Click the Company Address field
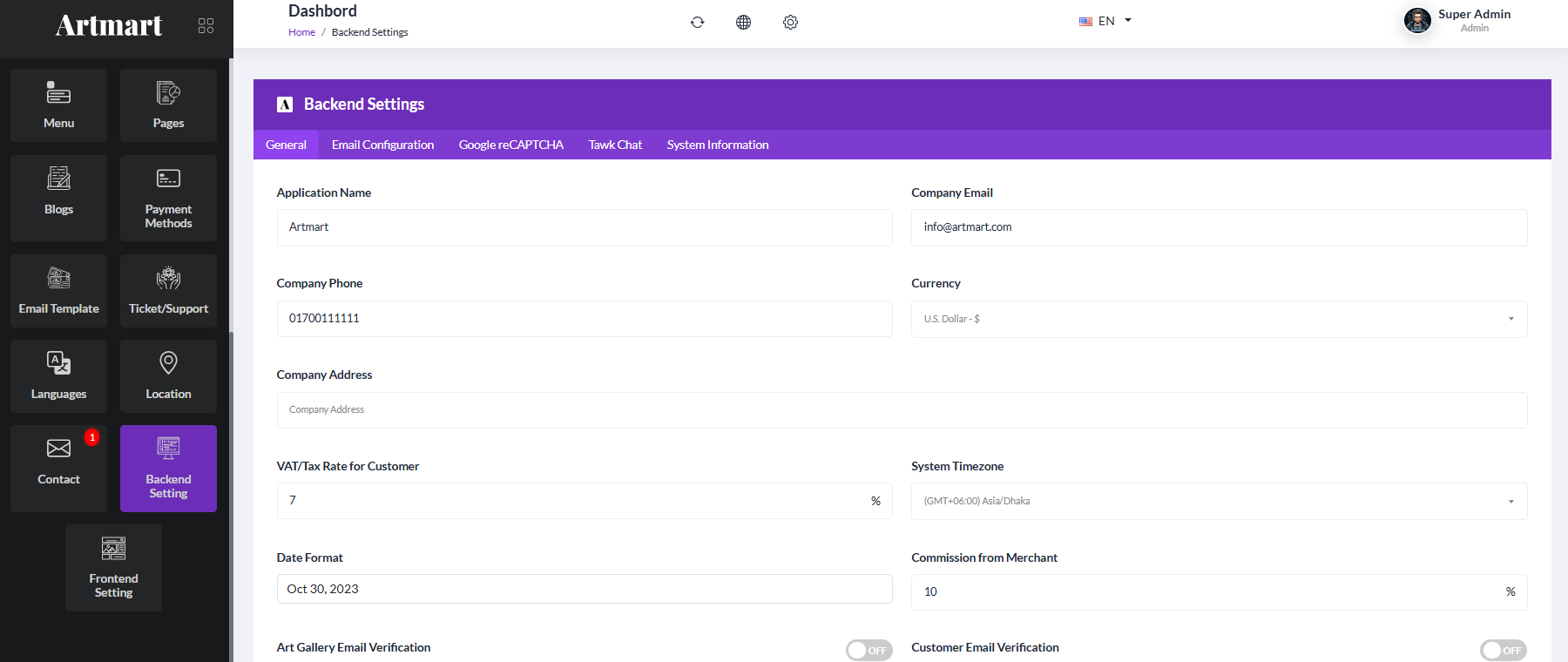The width and height of the screenshot is (1568, 662). tap(902, 410)
